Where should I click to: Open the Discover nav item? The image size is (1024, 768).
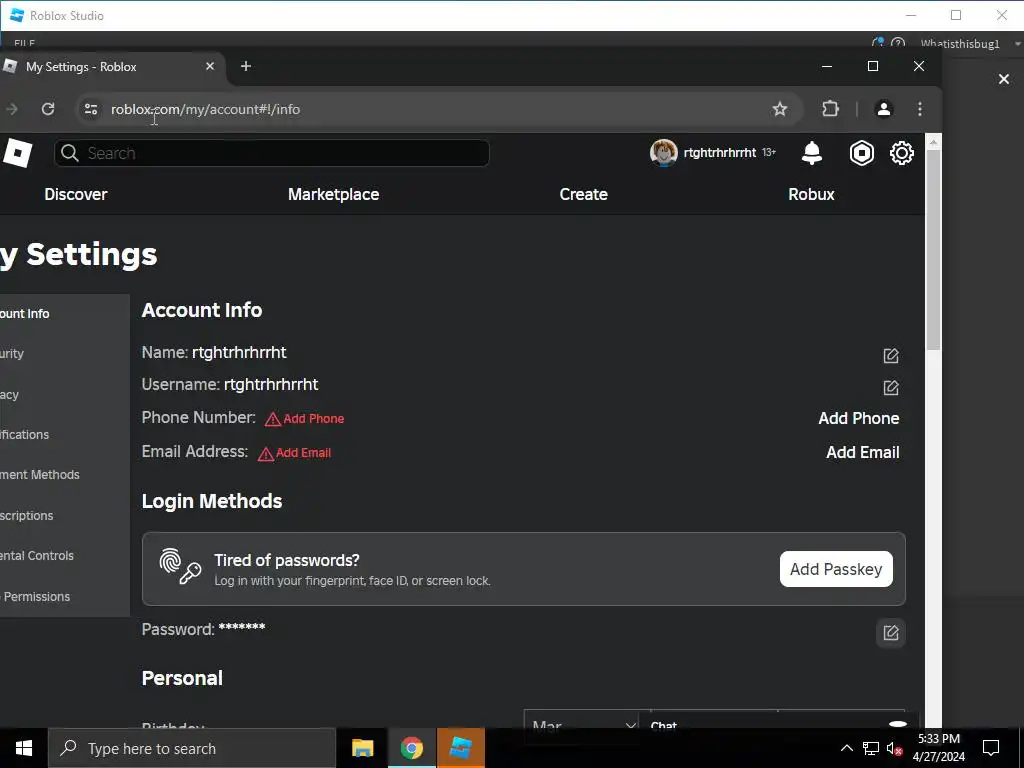point(76,194)
